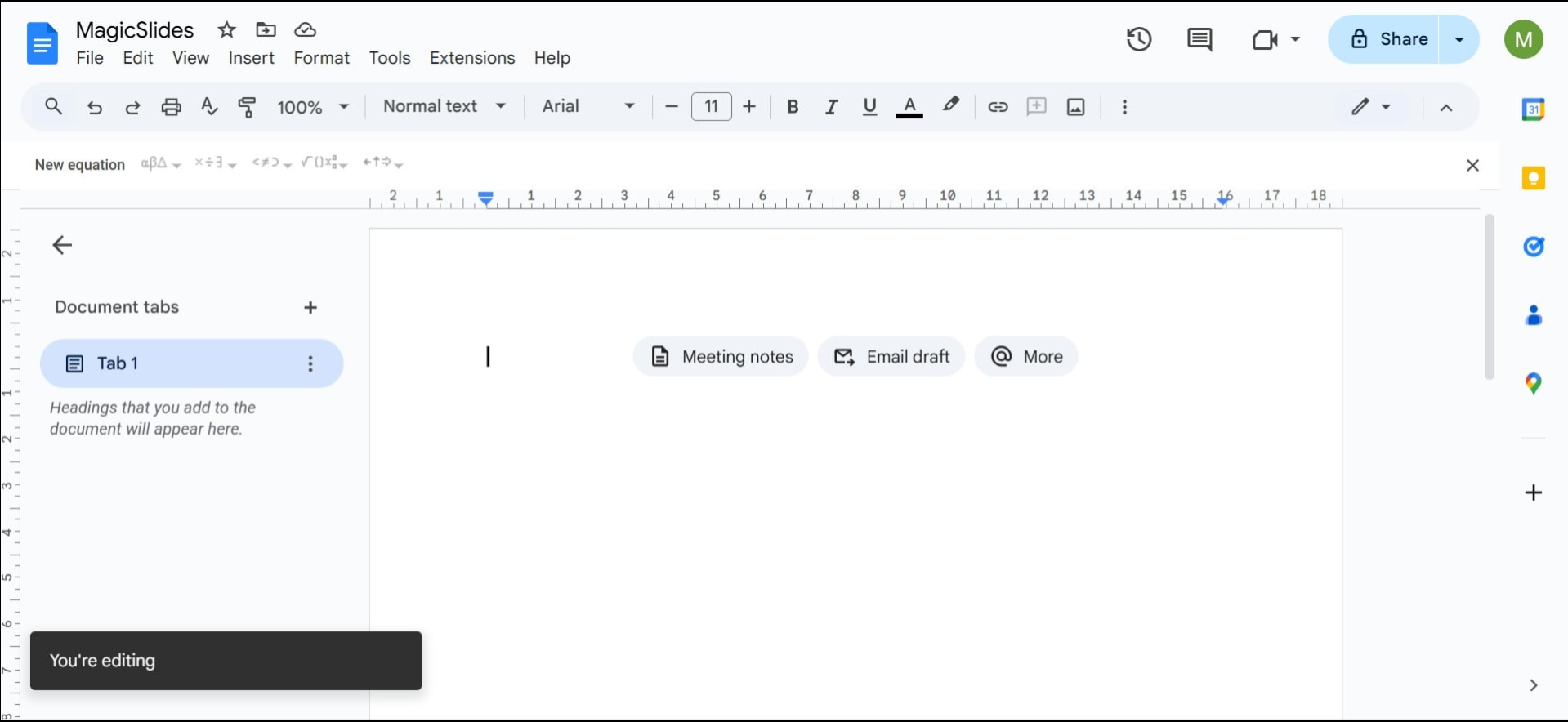
Task: Insert an image from toolbar
Action: [x=1076, y=107]
